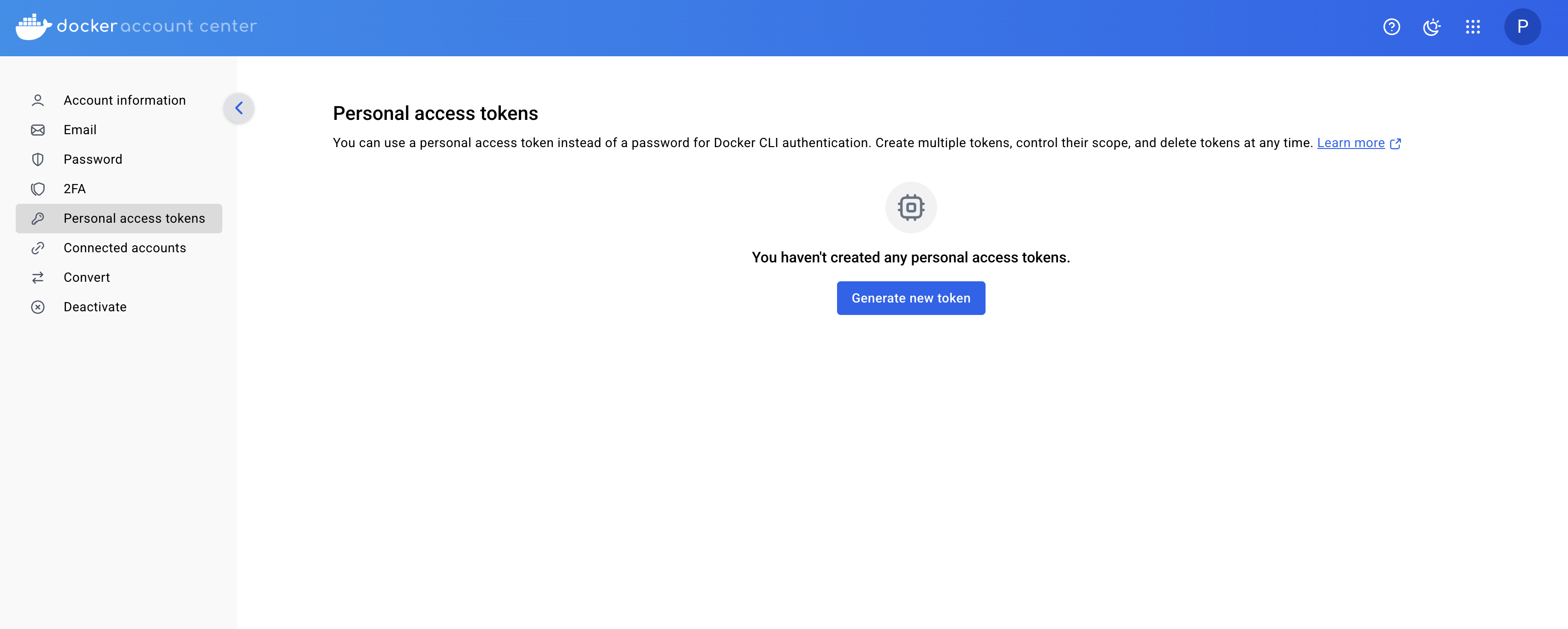Follow the Learn more link

(1350, 143)
